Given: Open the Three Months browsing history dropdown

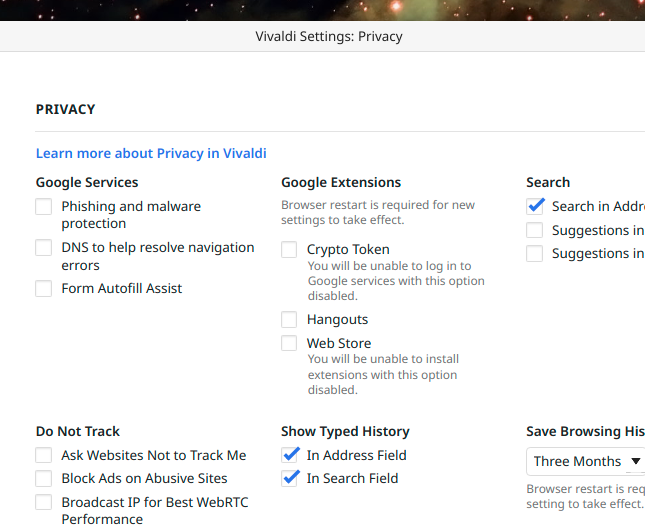Looking at the screenshot, I should click(586, 462).
